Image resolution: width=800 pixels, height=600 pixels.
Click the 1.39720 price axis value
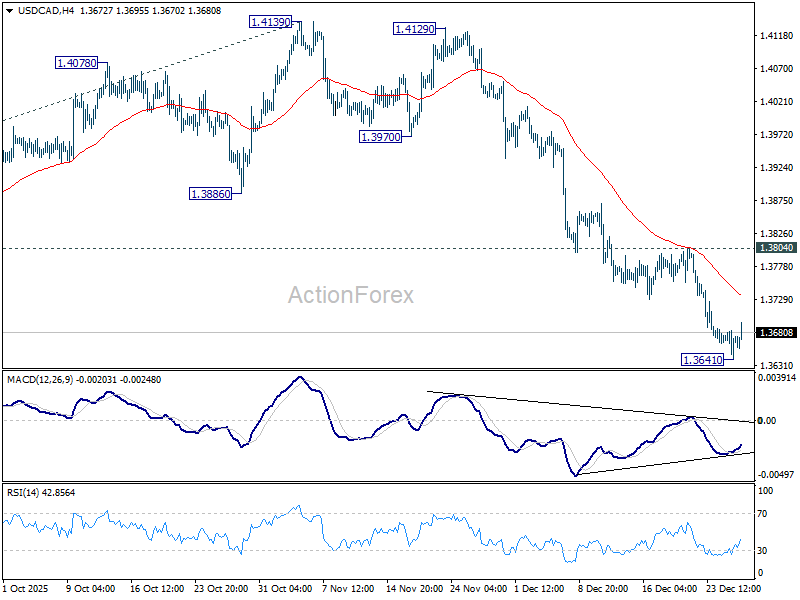point(777,135)
